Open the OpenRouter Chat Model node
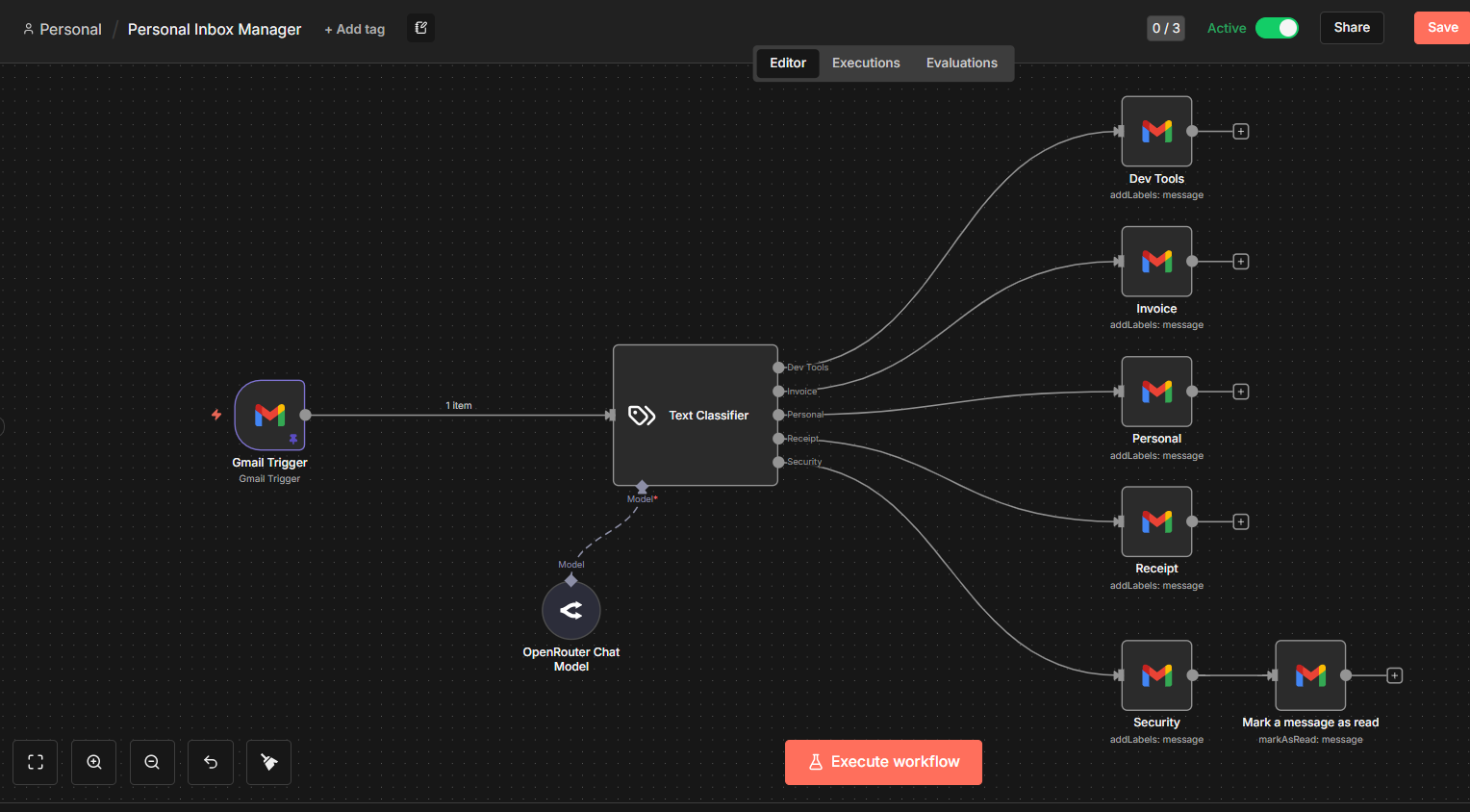 pos(570,609)
